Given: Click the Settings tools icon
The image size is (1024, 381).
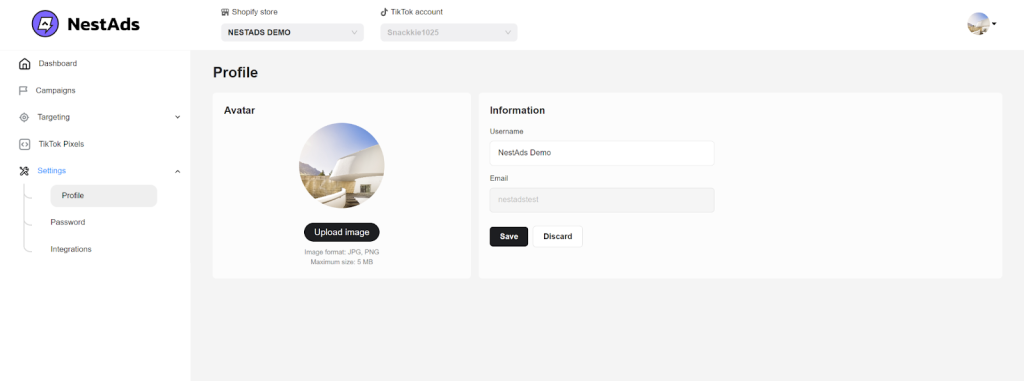Looking at the screenshot, I should point(24,171).
